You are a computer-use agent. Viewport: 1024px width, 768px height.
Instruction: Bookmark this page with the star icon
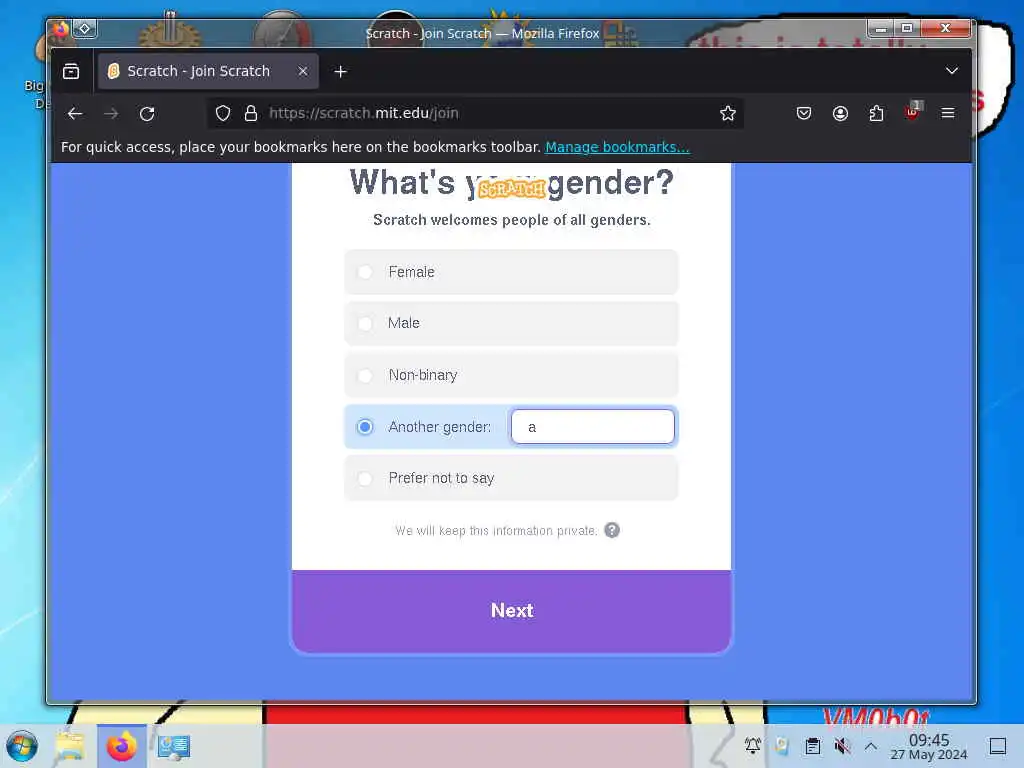728,114
